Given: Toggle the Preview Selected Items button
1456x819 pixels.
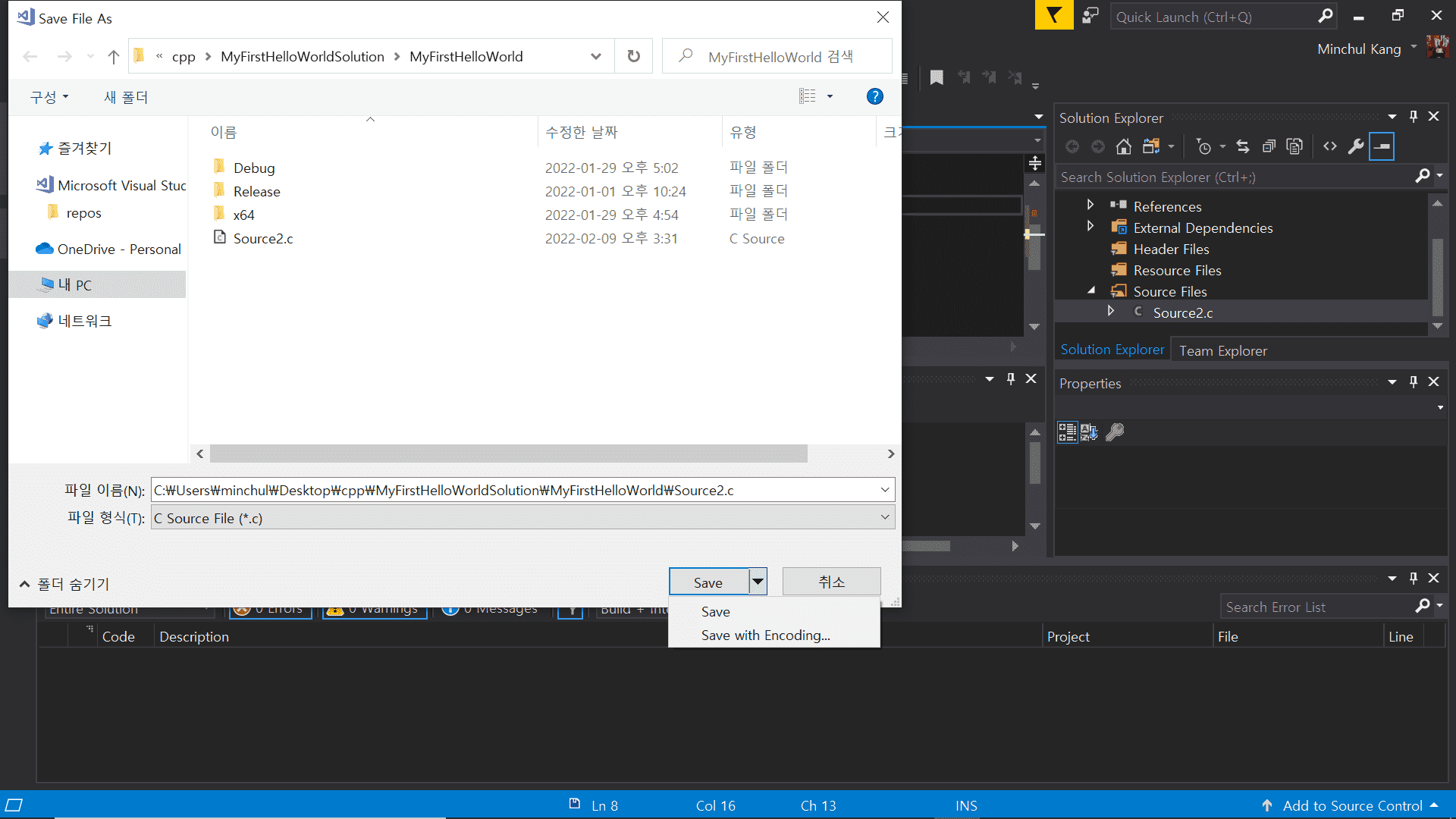Looking at the screenshot, I should click(1382, 146).
